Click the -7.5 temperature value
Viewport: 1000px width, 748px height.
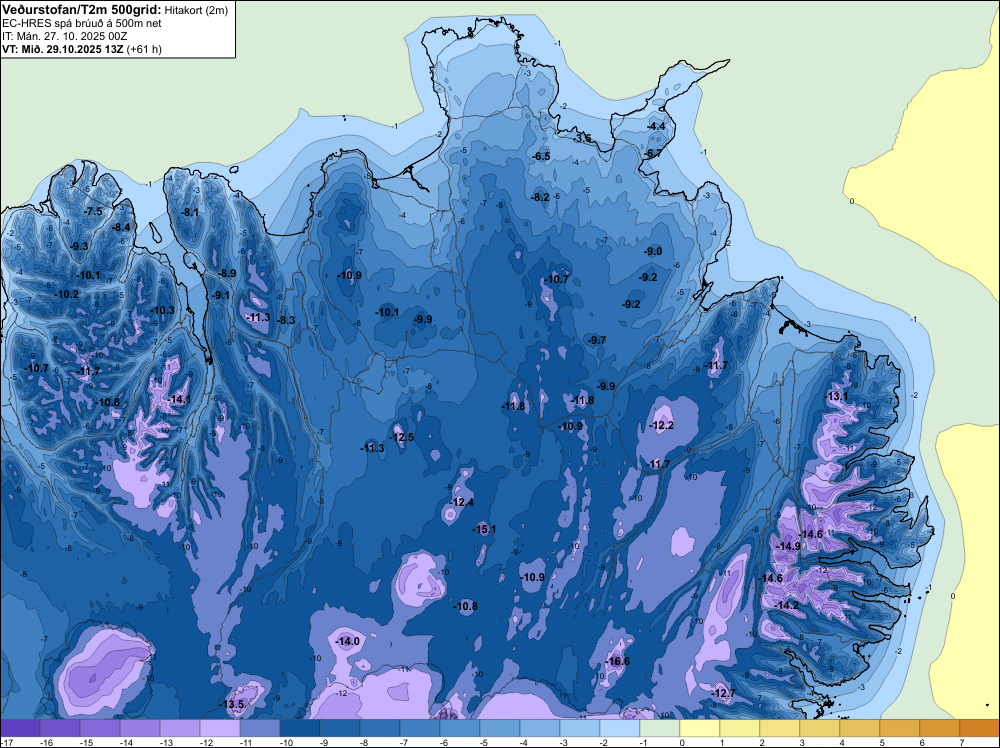coord(93,212)
